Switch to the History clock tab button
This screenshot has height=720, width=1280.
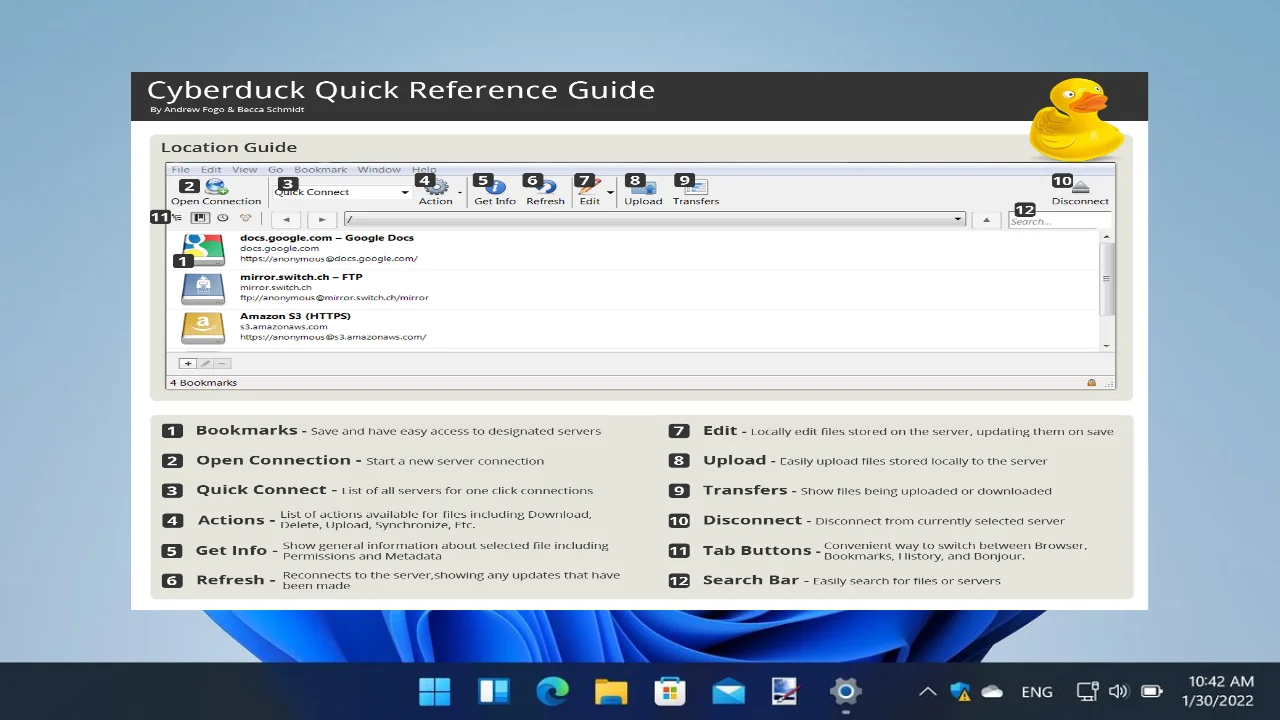(222, 218)
